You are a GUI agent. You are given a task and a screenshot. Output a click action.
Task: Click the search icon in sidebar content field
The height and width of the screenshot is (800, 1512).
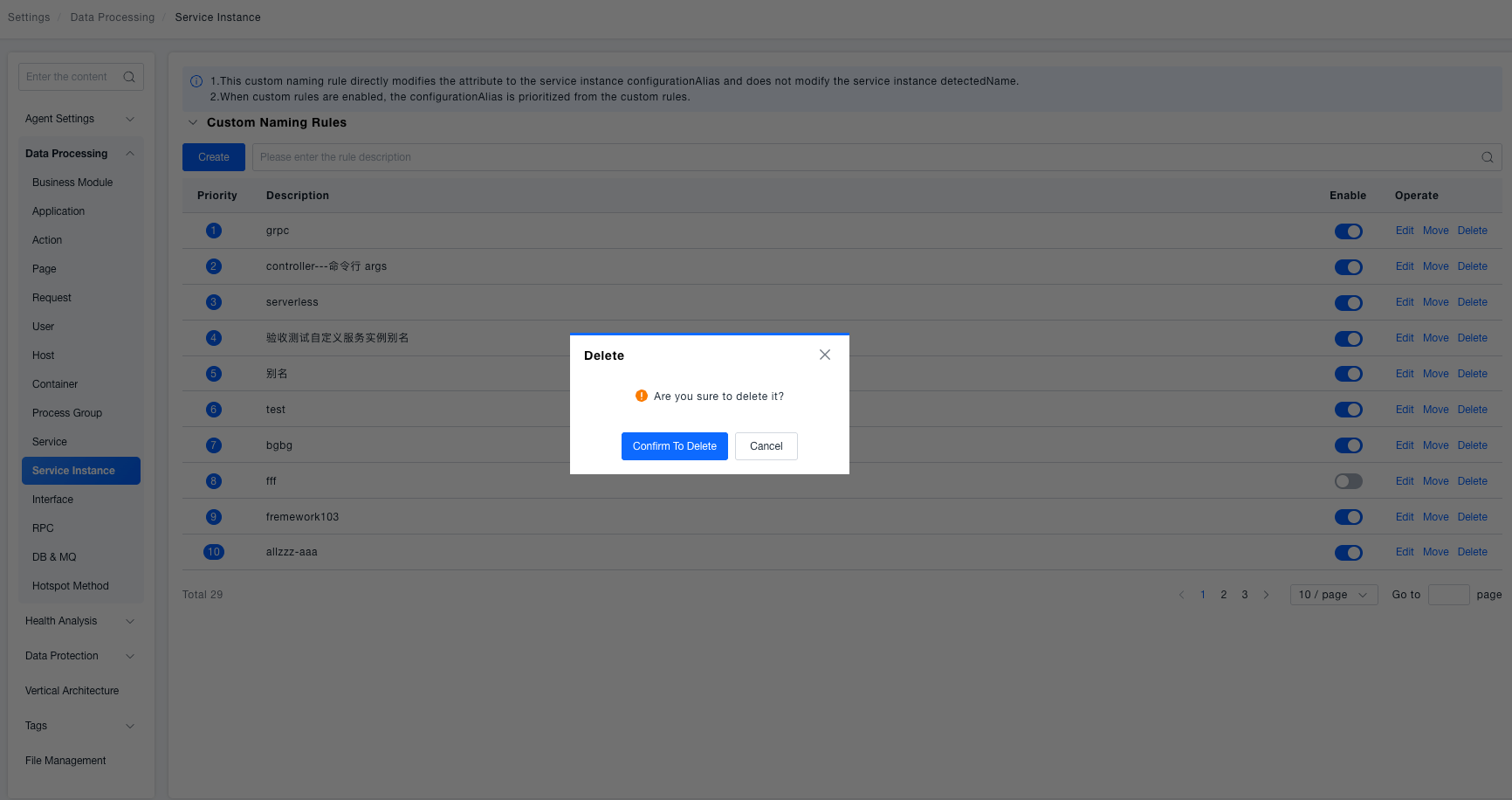[x=129, y=77]
